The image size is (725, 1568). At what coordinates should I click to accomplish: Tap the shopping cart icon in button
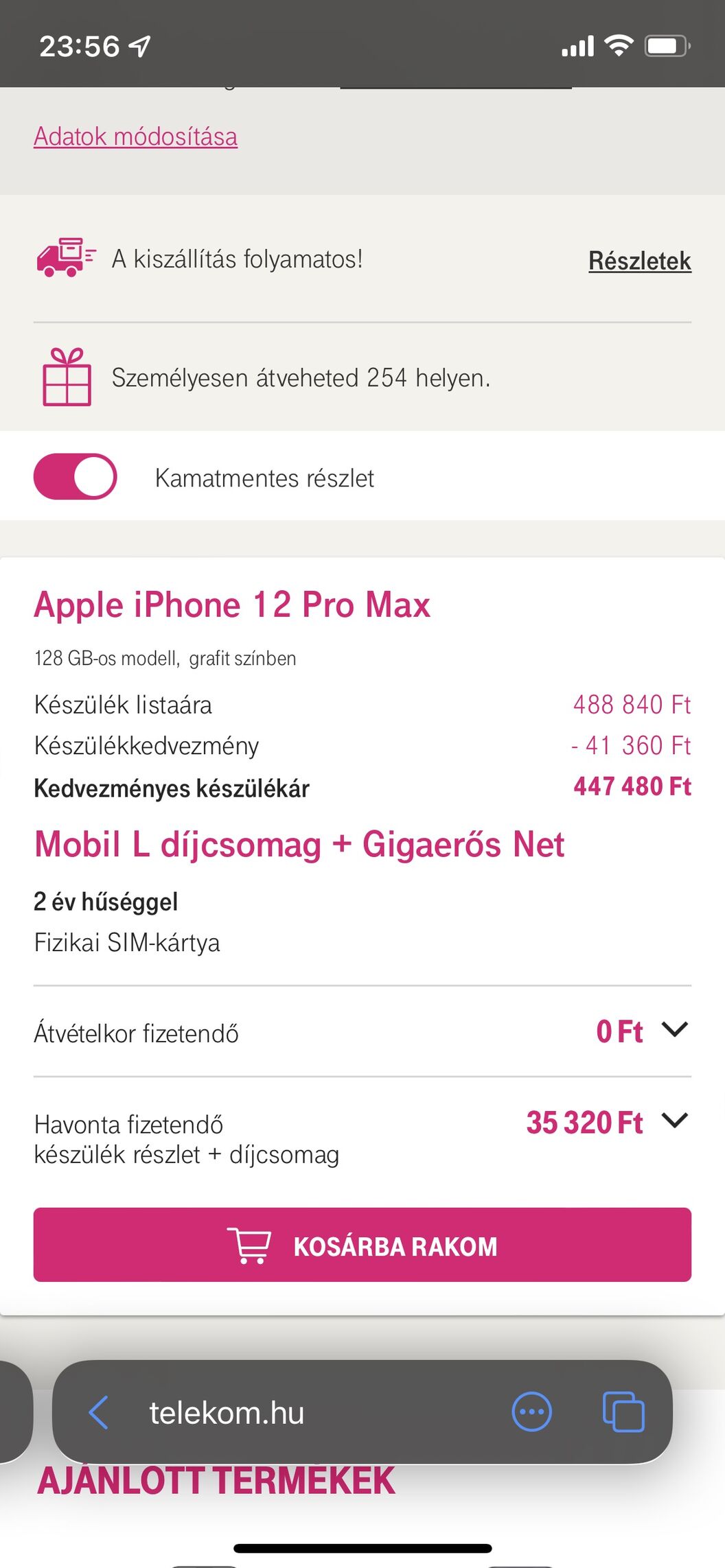tap(249, 1245)
